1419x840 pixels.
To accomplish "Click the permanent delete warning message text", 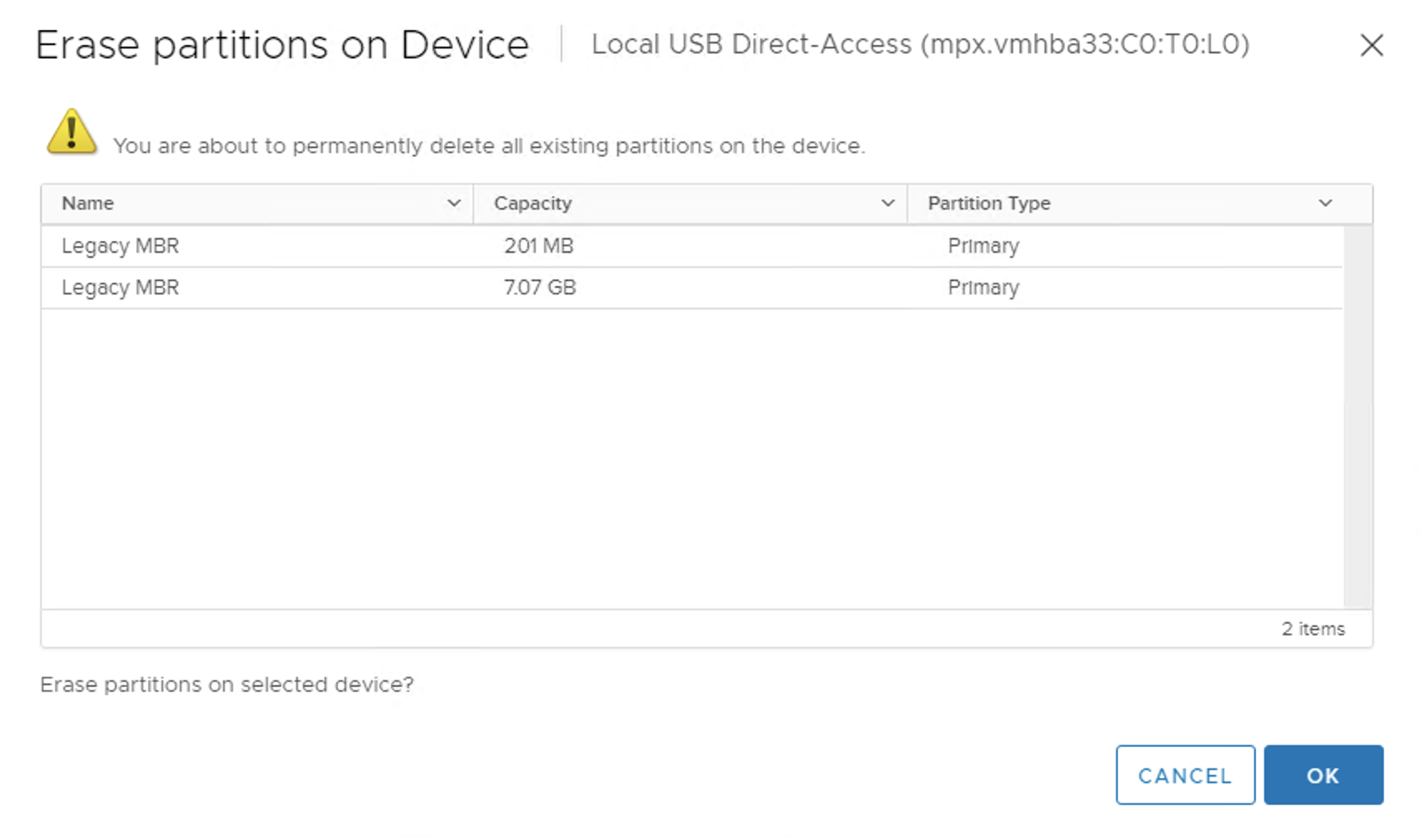I will (489, 146).
